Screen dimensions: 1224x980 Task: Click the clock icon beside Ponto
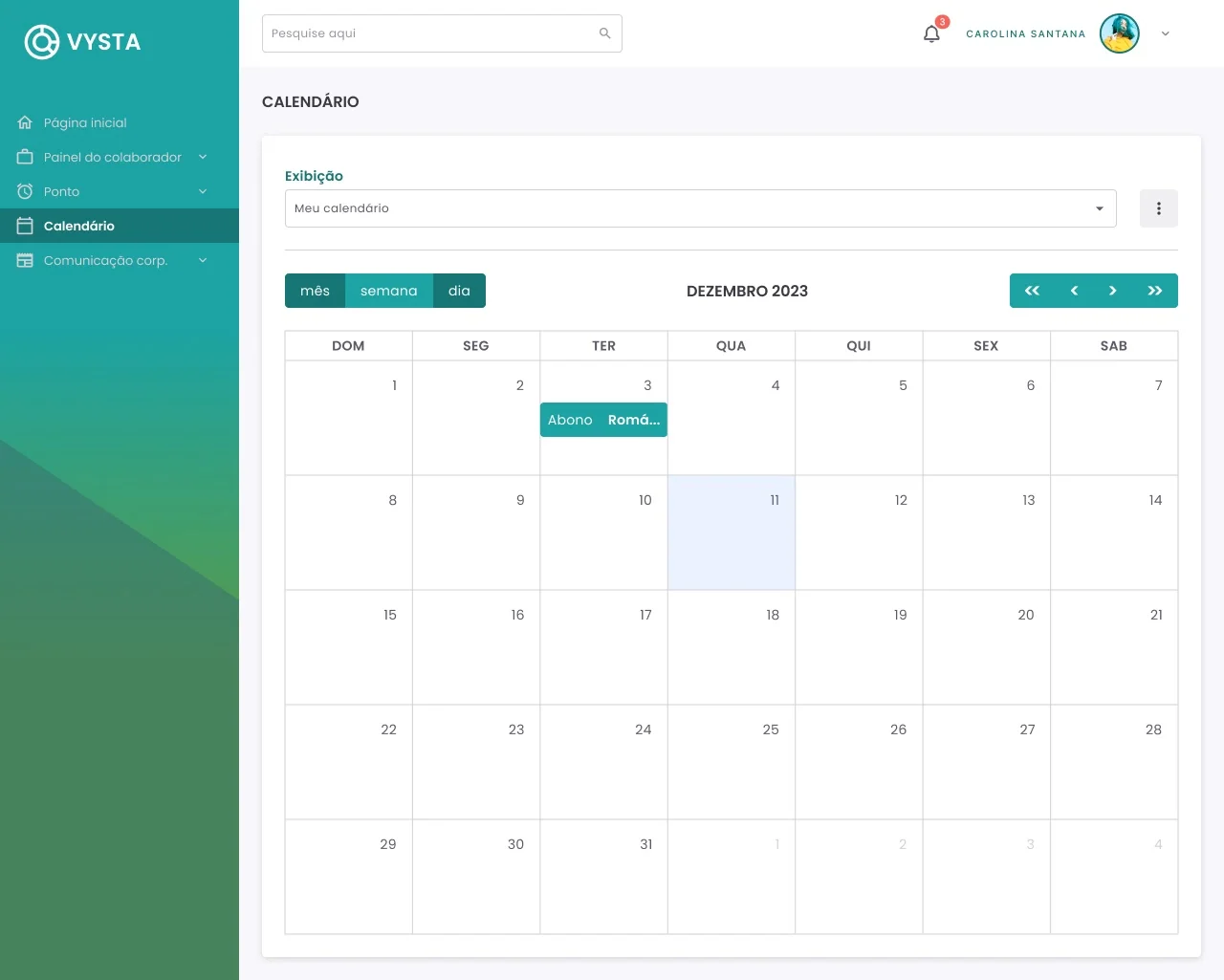coord(25,191)
